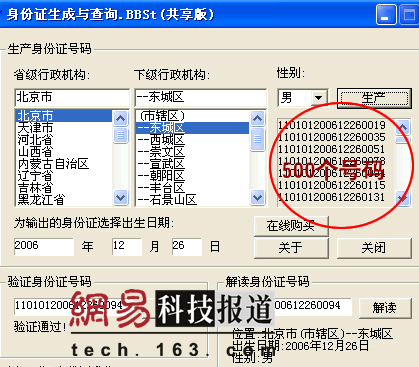Click the province list scrollbar thumb
419x367 pixels.
[120, 135]
